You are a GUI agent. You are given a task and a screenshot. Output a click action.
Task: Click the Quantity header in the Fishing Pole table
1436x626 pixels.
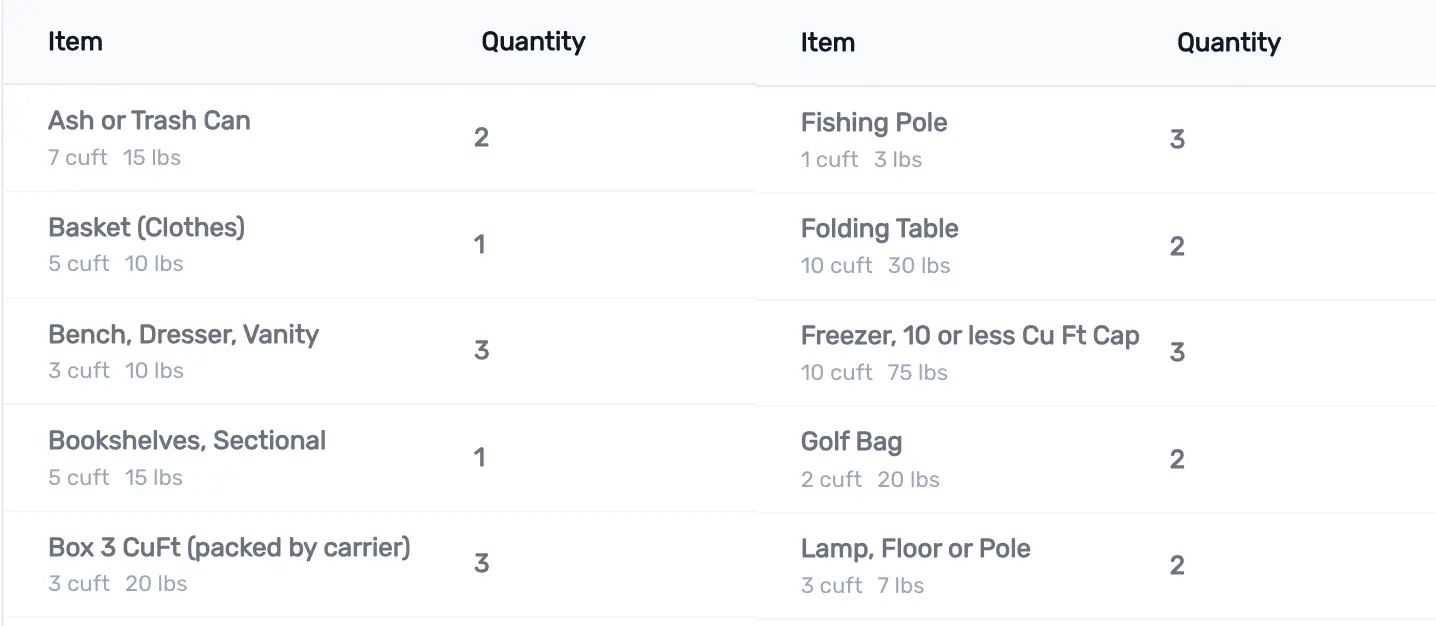[1228, 43]
